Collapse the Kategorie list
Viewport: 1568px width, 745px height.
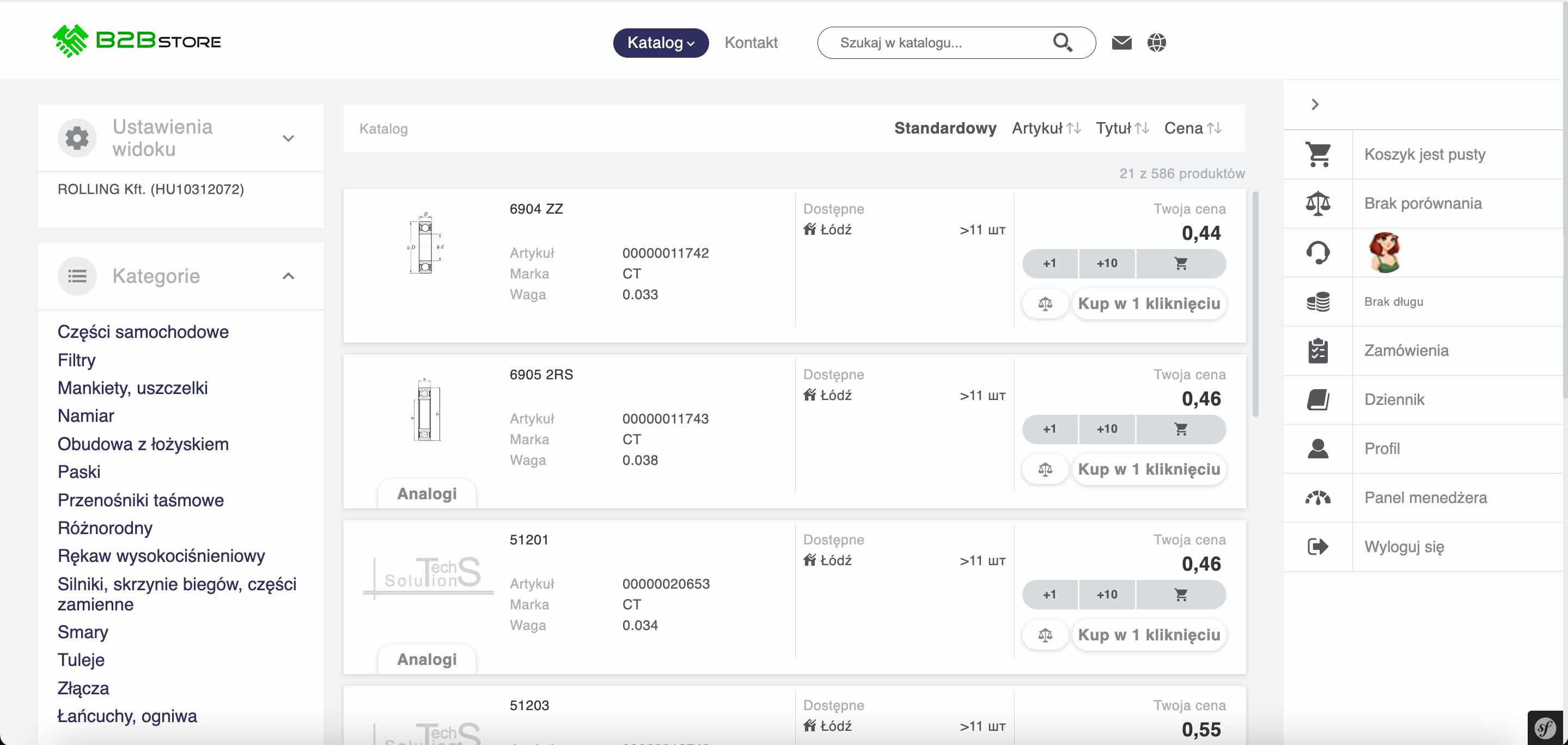[x=289, y=276]
